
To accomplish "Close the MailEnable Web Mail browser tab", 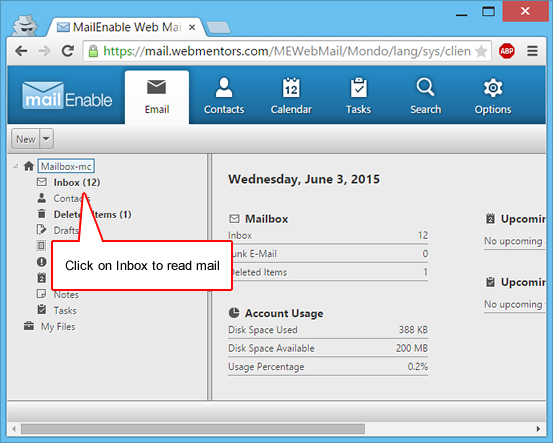I will point(192,27).
